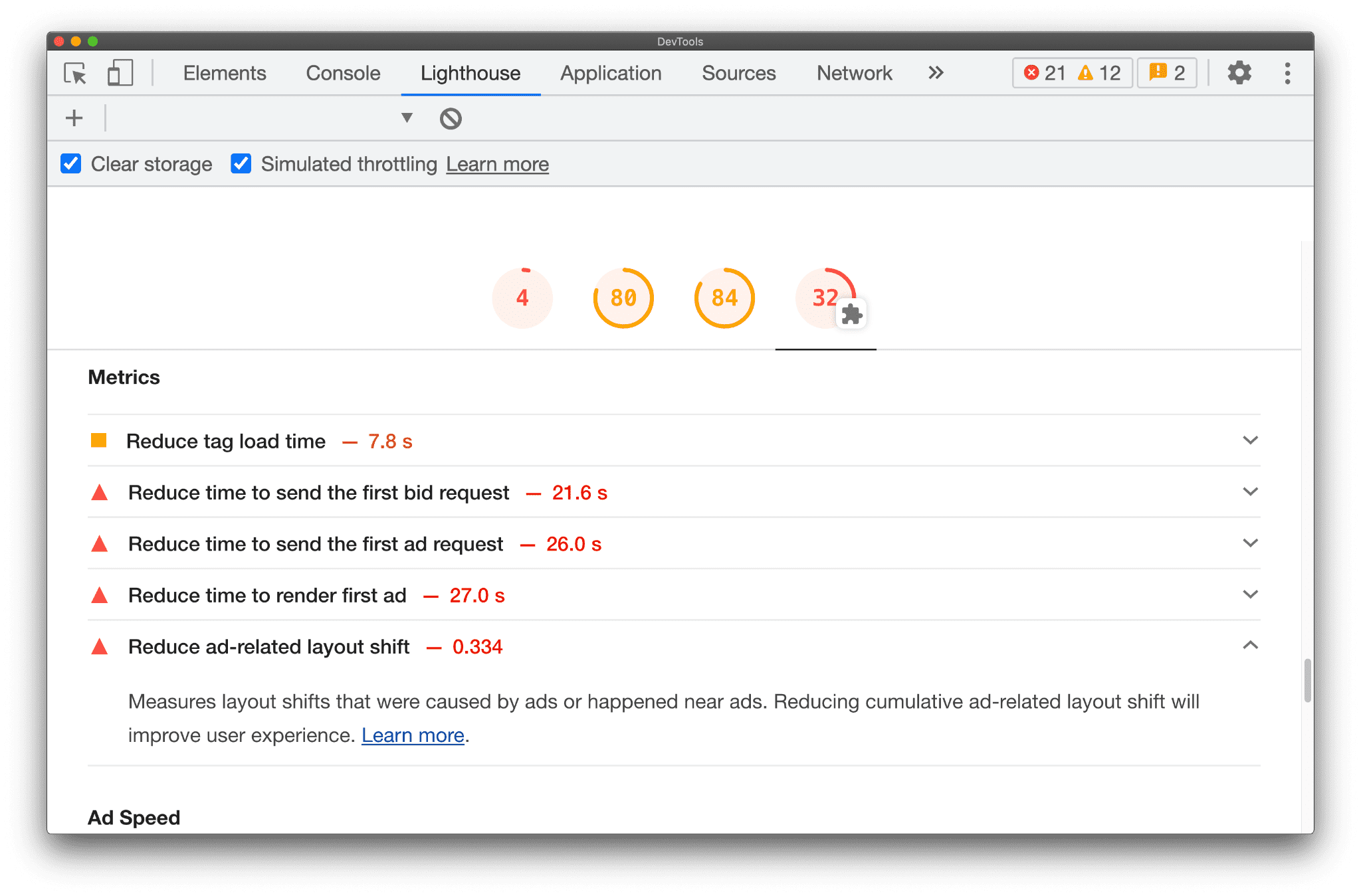Click the score circle showing 4
Viewport: 1361px width, 896px height.
click(521, 296)
